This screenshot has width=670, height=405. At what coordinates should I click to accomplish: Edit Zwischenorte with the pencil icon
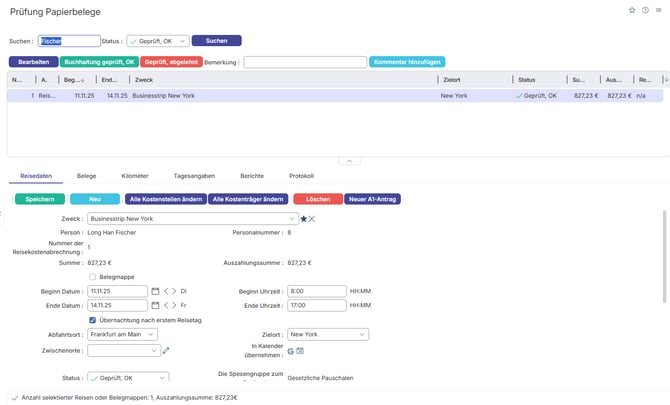[167, 350]
